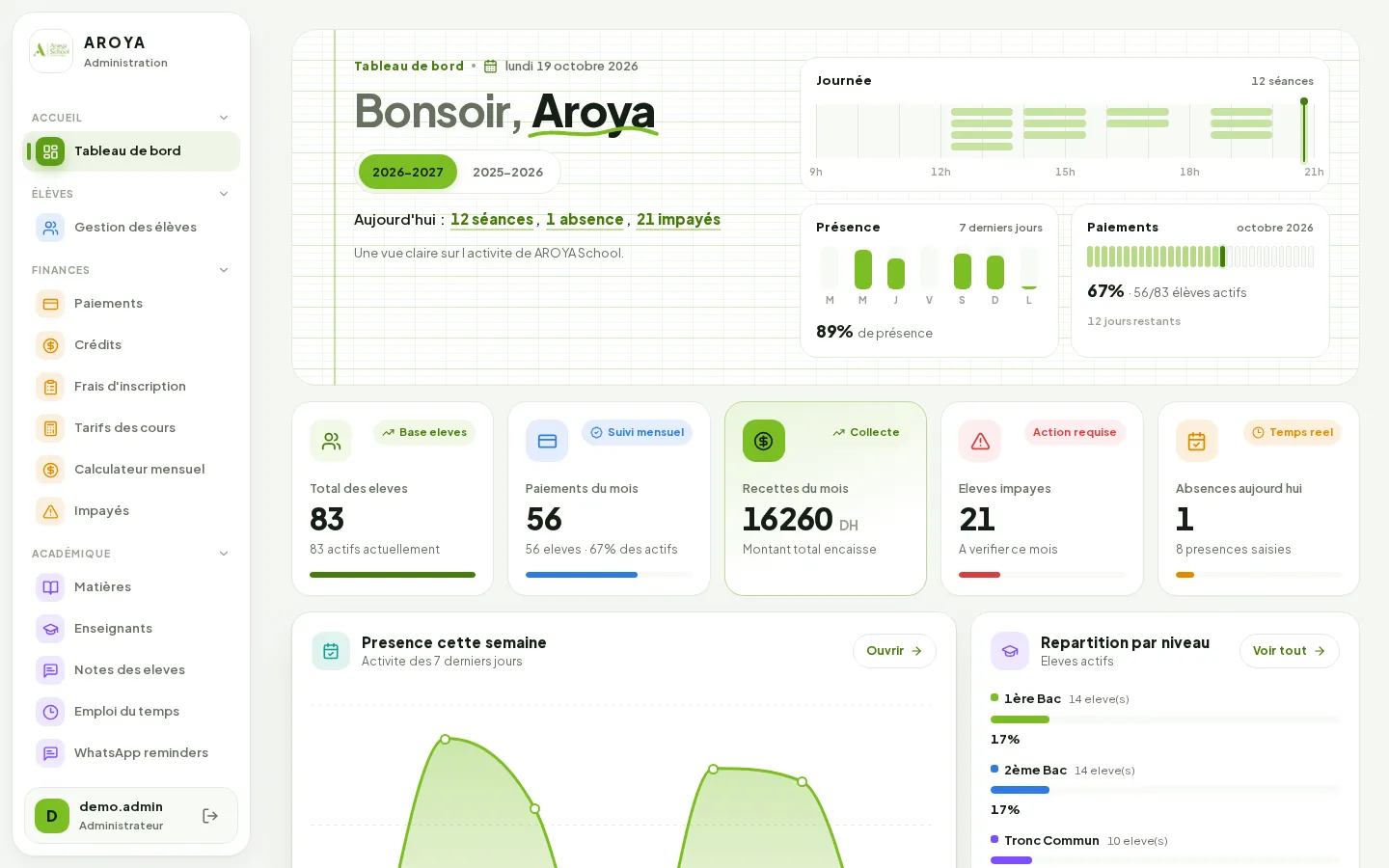Click Calculateur mensuel dollar icon
This screenshot has height=868, width=1389.
tap(51, 470)
